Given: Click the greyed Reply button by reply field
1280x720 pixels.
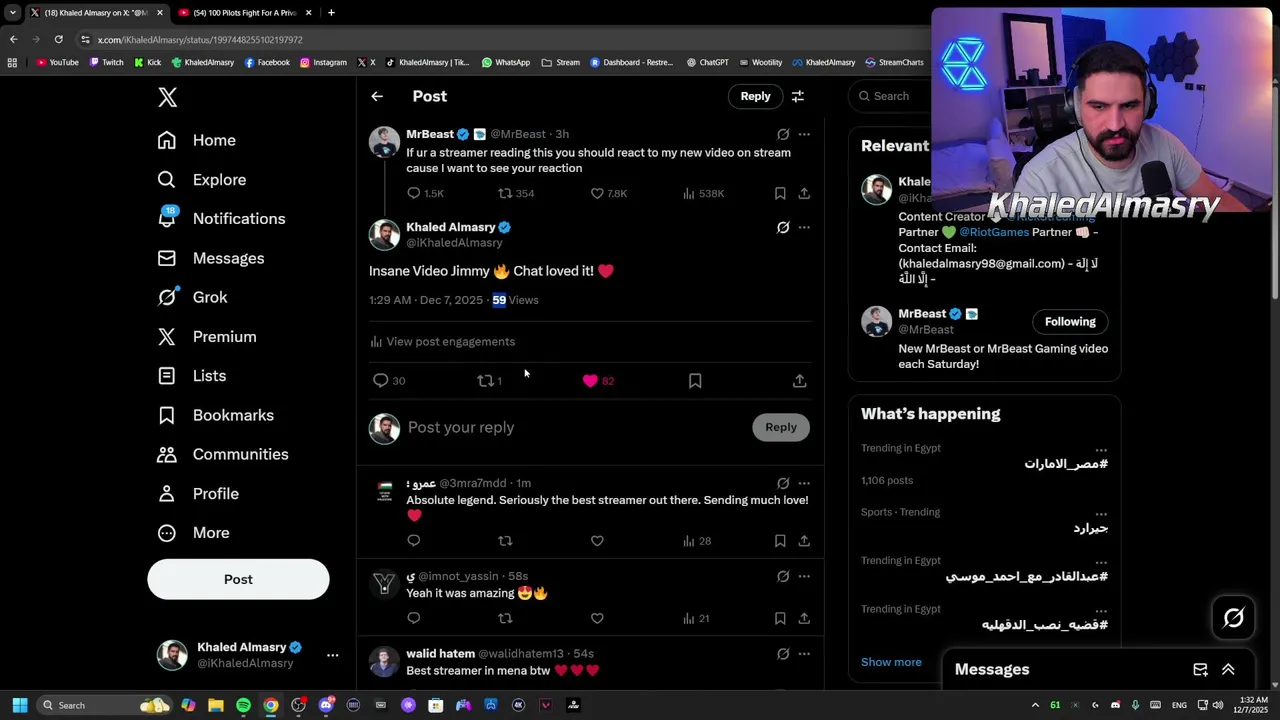Looking at the screenshot, I should 781,427.
